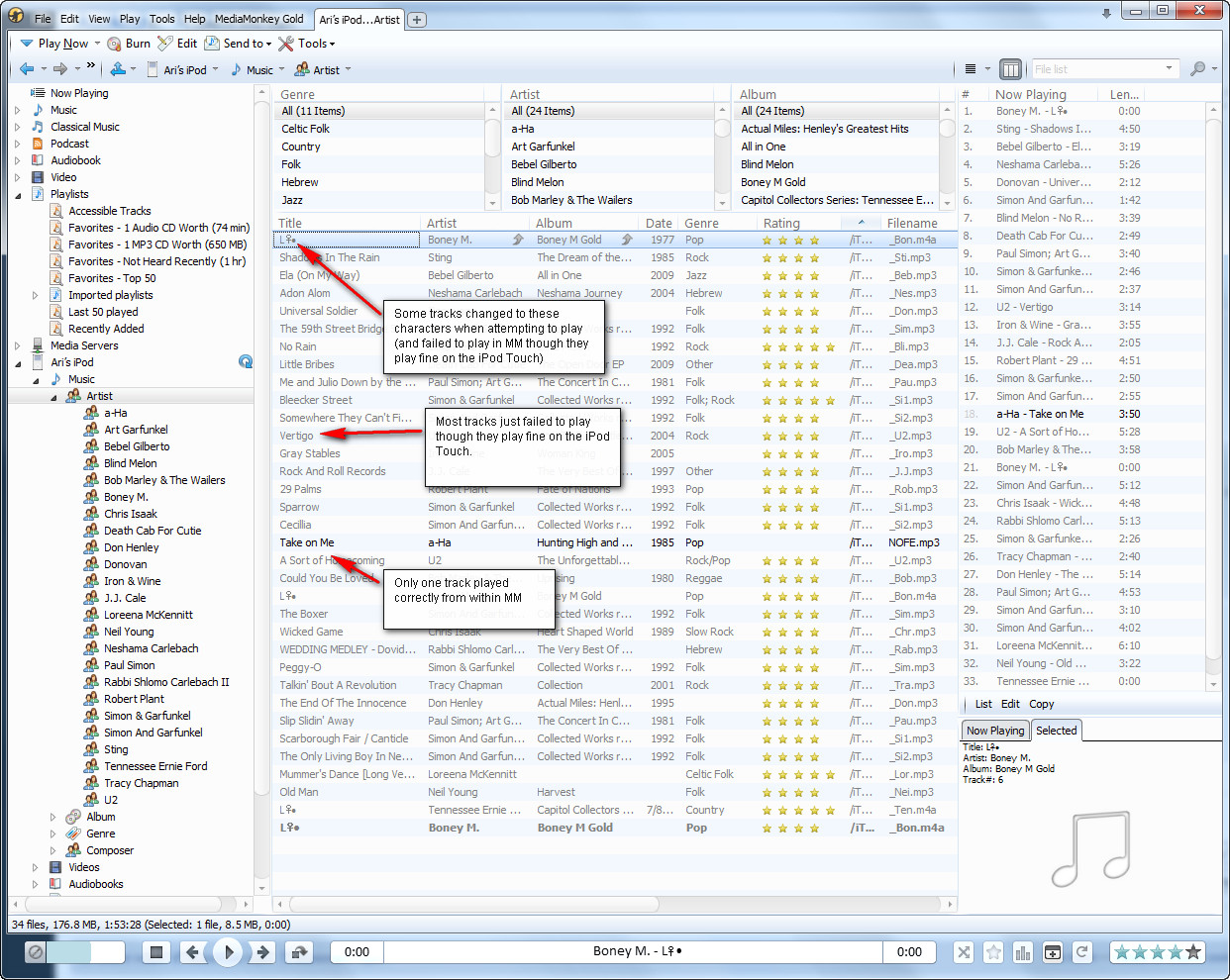Click the Rating column header
1230x980 pixels.
(x=781, y=224)
